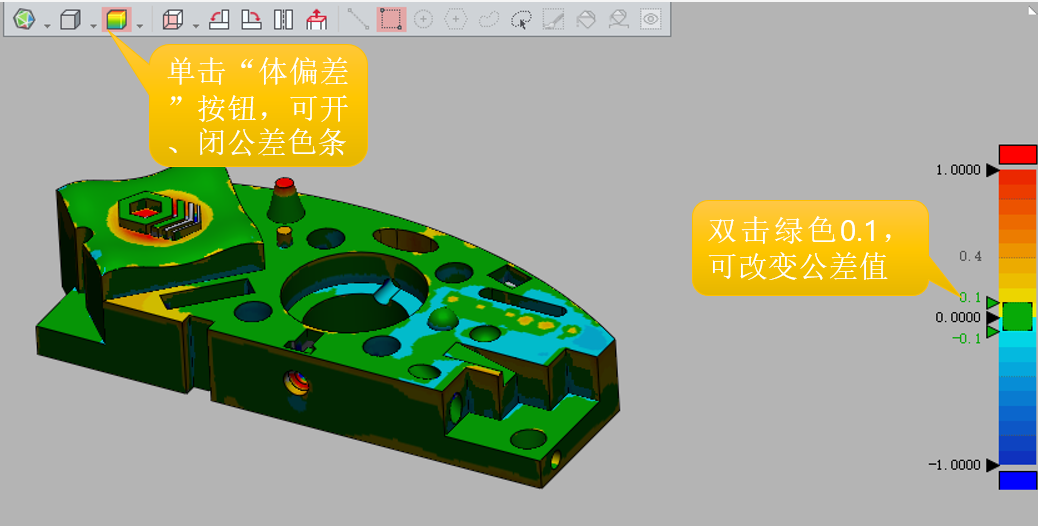
Task: Click the 0.0000 center value label
Action: 958,318
